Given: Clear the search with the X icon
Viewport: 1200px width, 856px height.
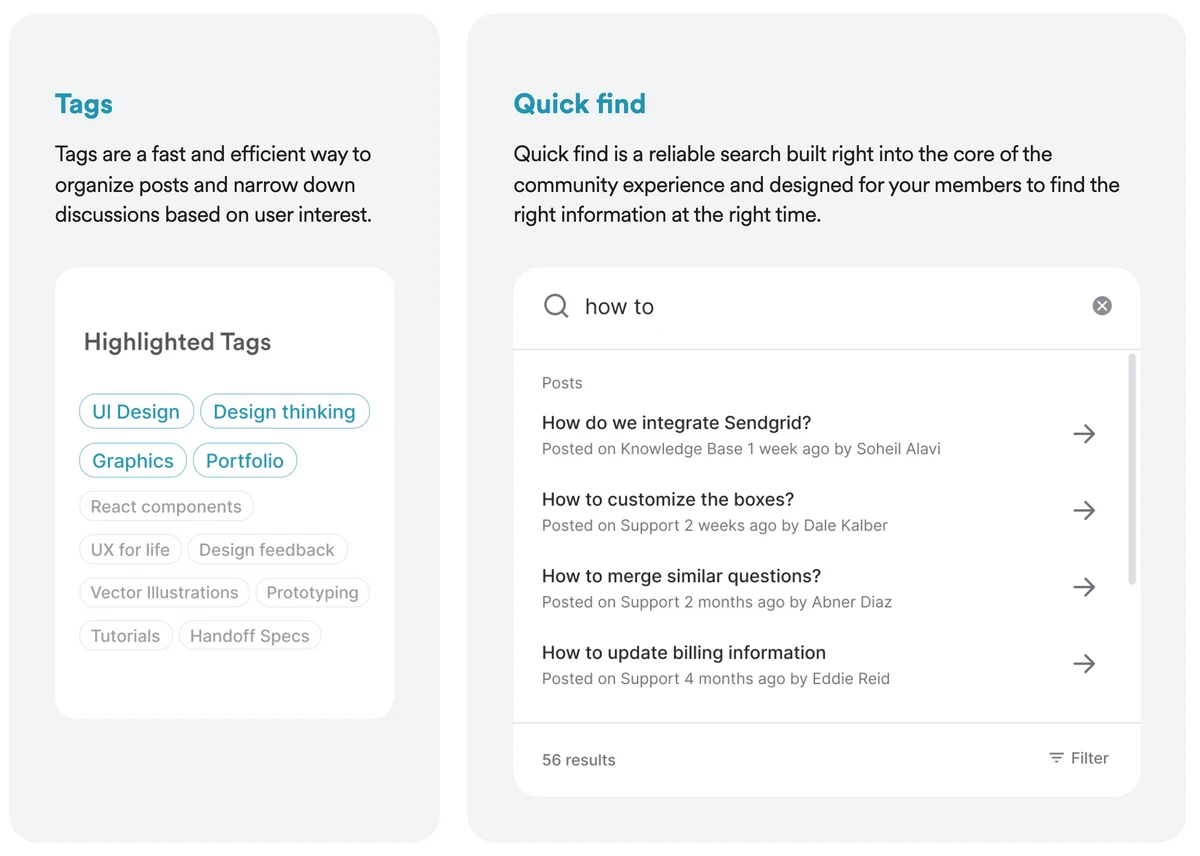Looking at the screenshot, I should pos(1102,306).
